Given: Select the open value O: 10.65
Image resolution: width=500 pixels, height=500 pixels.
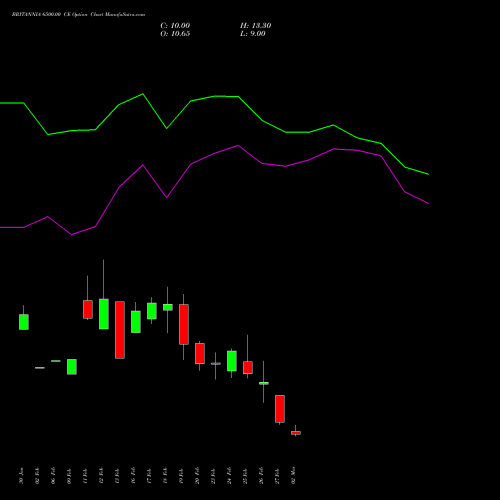Looking at the screenshot, I should point(175,34).
